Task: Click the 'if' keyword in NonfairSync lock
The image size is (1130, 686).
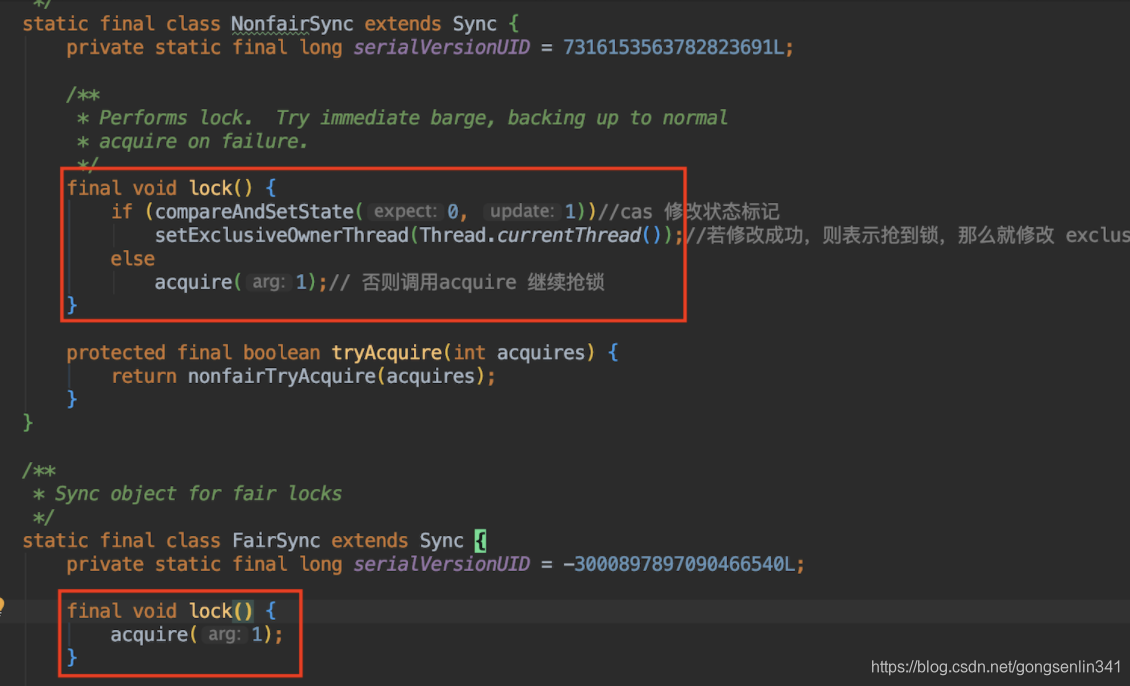Action: coord(122,212)
